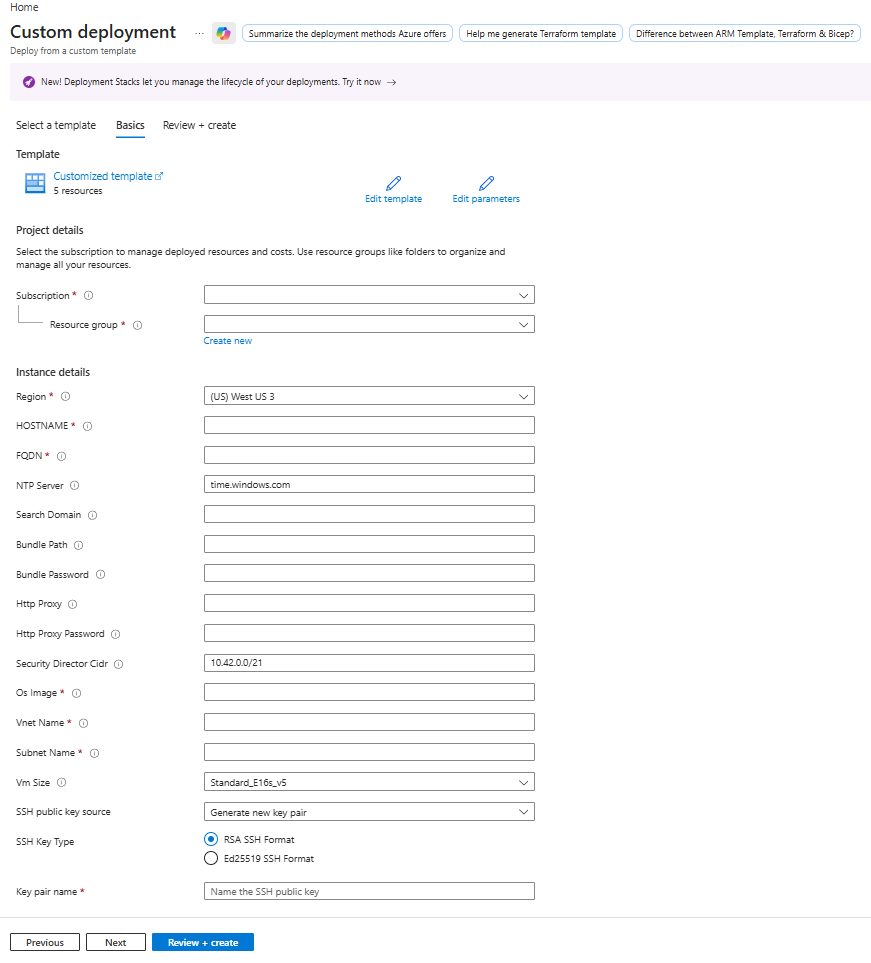Select RSA SSH Format radio button
This screenshot has height=963, width=871.
(x=211, y=839)
